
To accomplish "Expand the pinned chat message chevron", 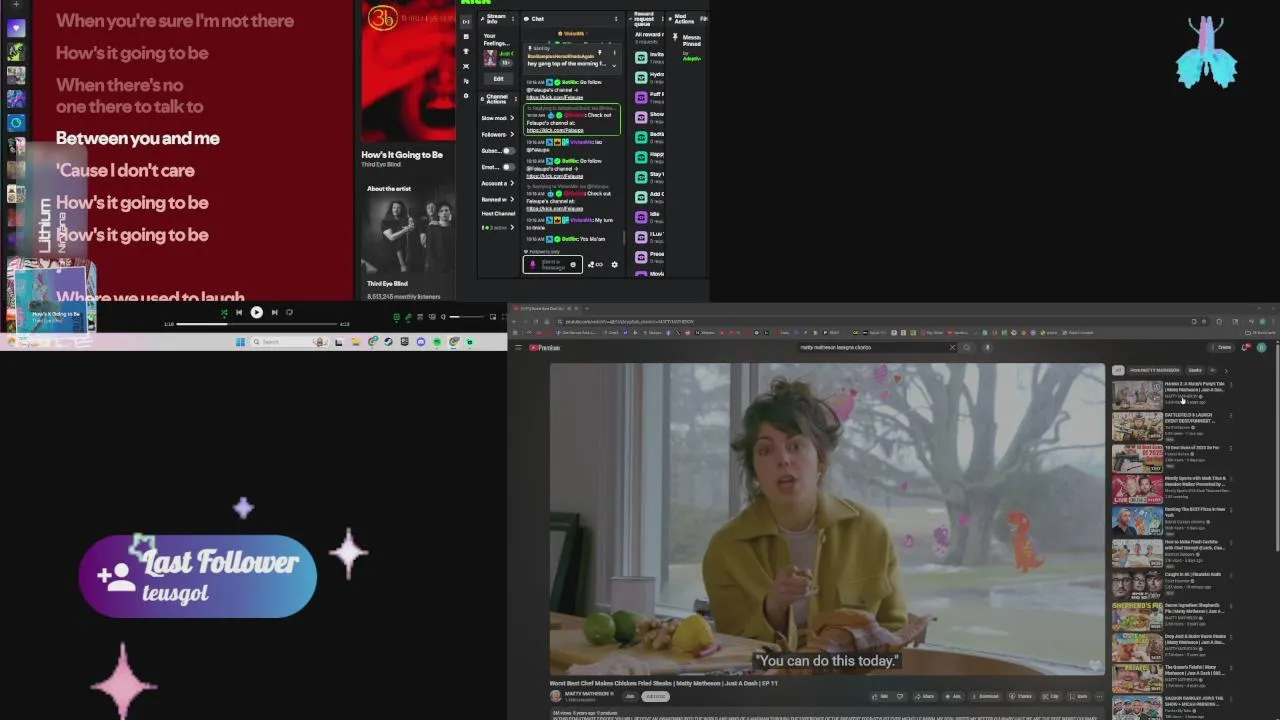I will [x=613, y=66].
